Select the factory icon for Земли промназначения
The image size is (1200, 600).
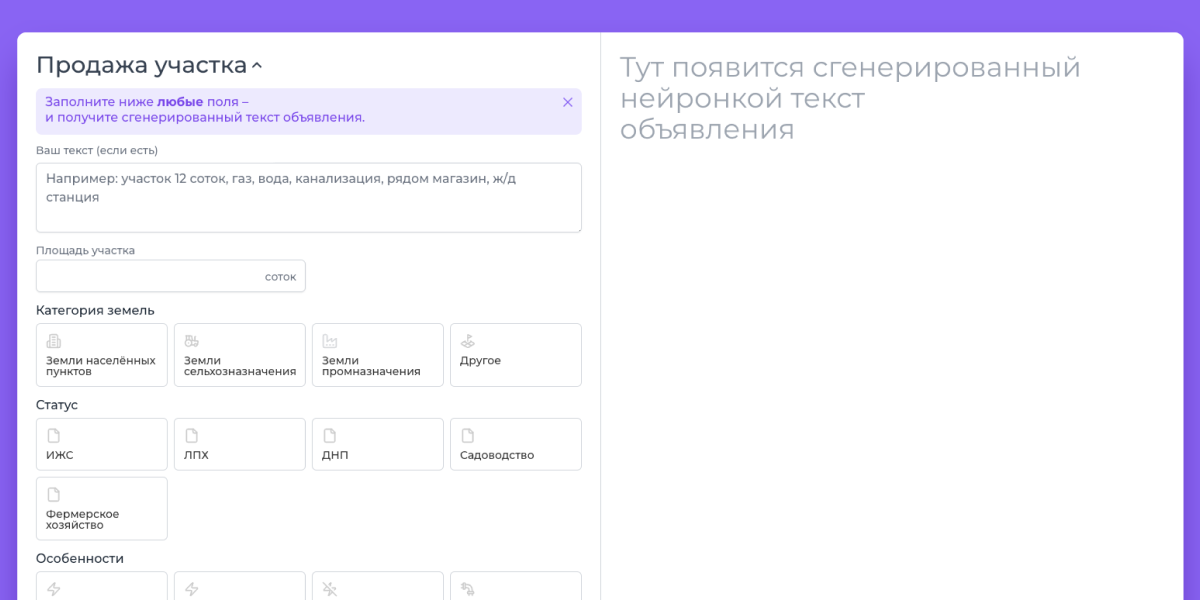pos(330,341)
